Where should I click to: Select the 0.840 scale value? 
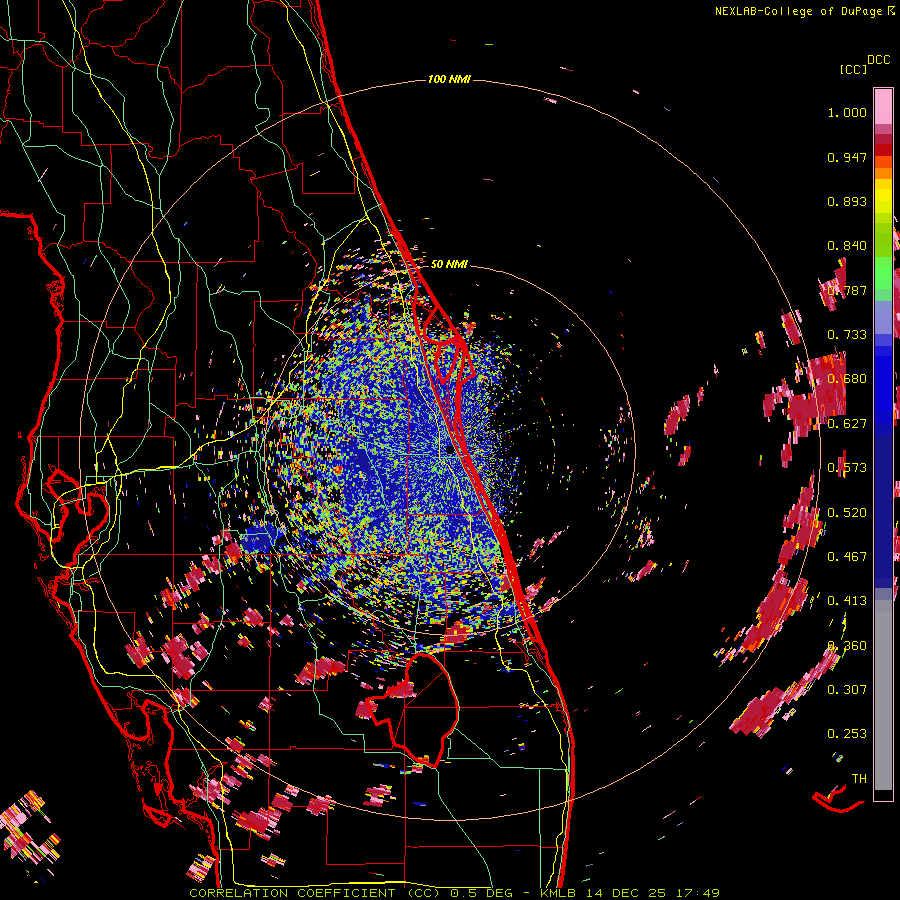tap(847, 246)
